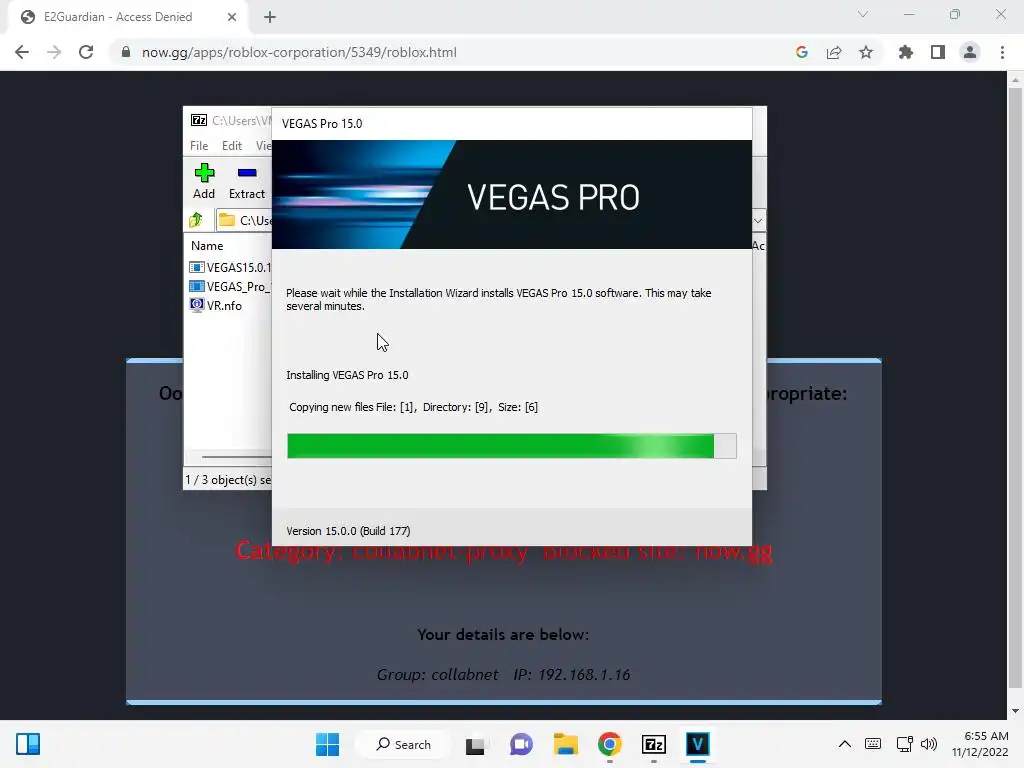1024x768 pixels.
Task: Open the touch keyboard tray icon
Action: click(x=872, y=744)
